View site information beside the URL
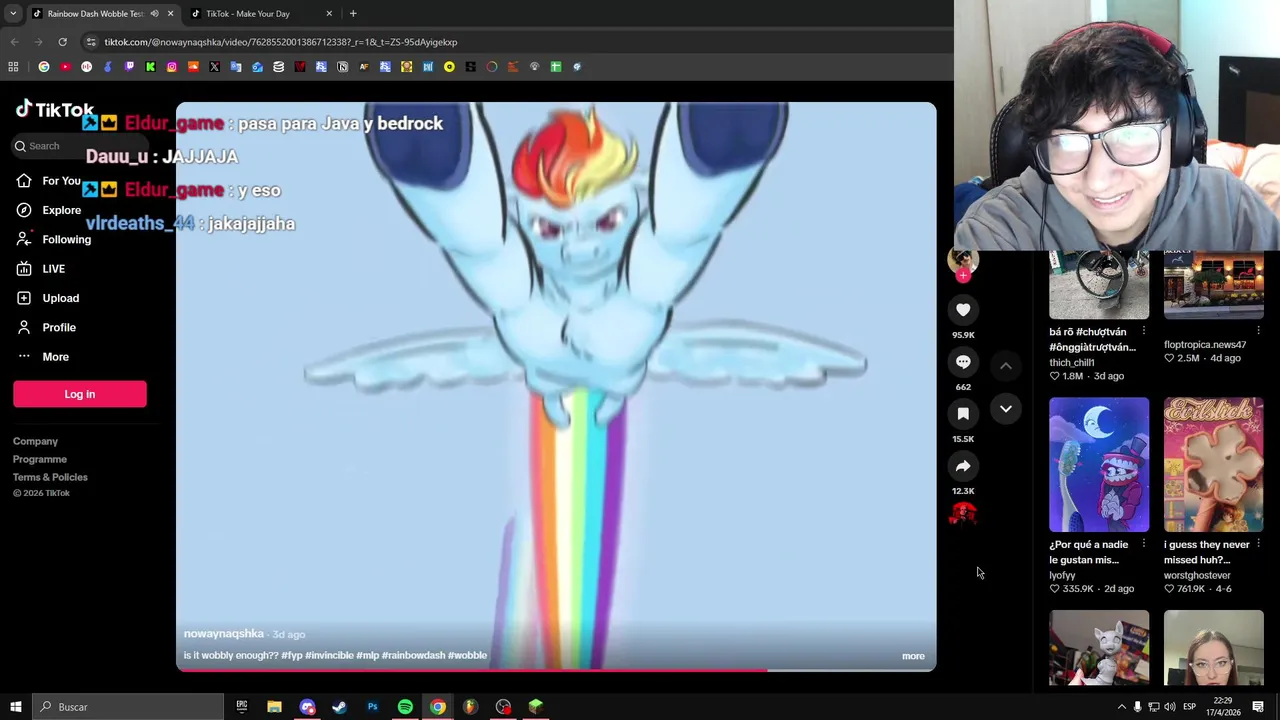 (x=91, y=42)
